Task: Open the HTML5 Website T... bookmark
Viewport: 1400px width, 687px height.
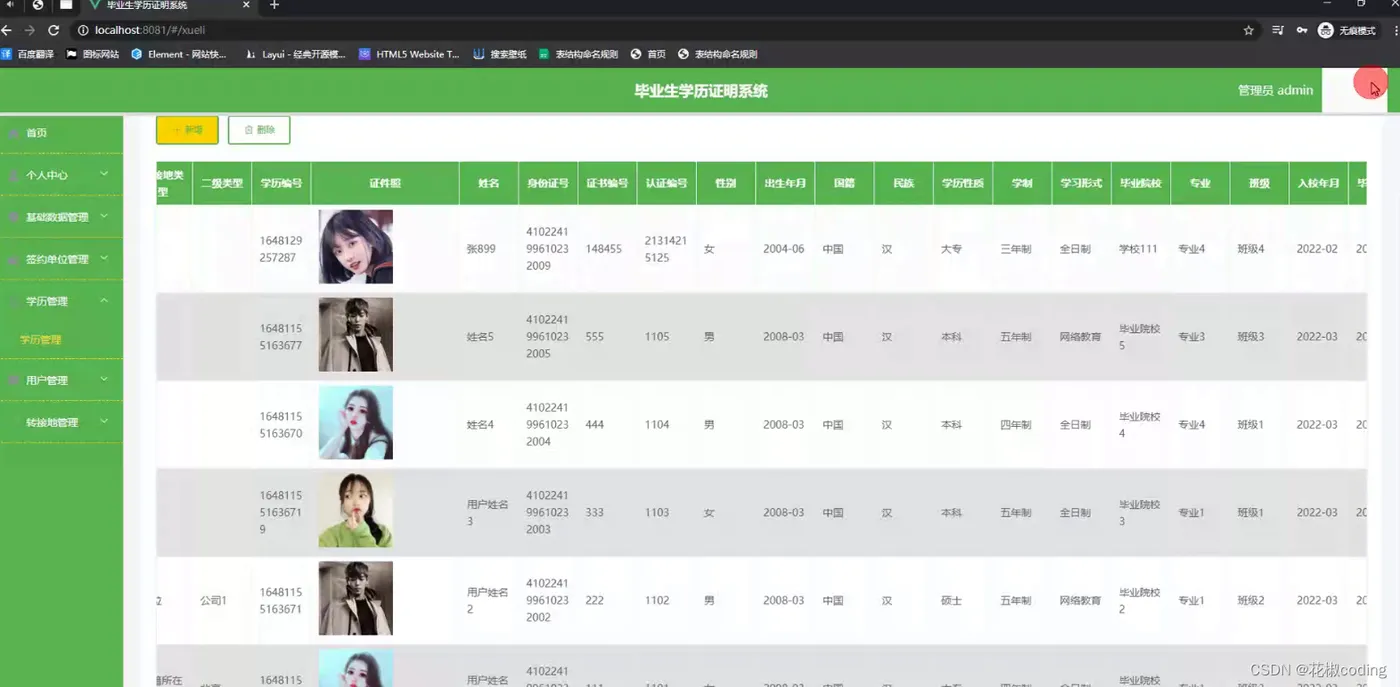Action: point(409,54)
